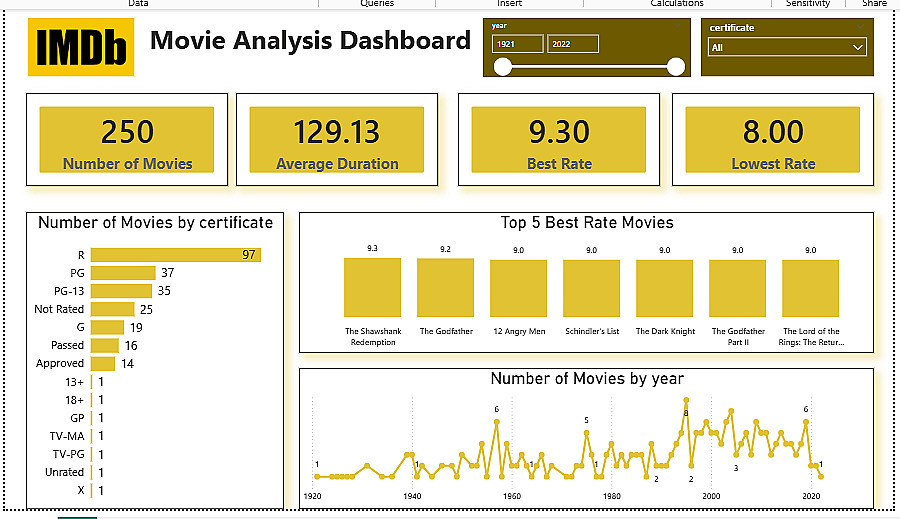This screenshot has width=900, height=519.
Task: Click the 9.3 label above Shawshank
Action: [x=373, y=248]
